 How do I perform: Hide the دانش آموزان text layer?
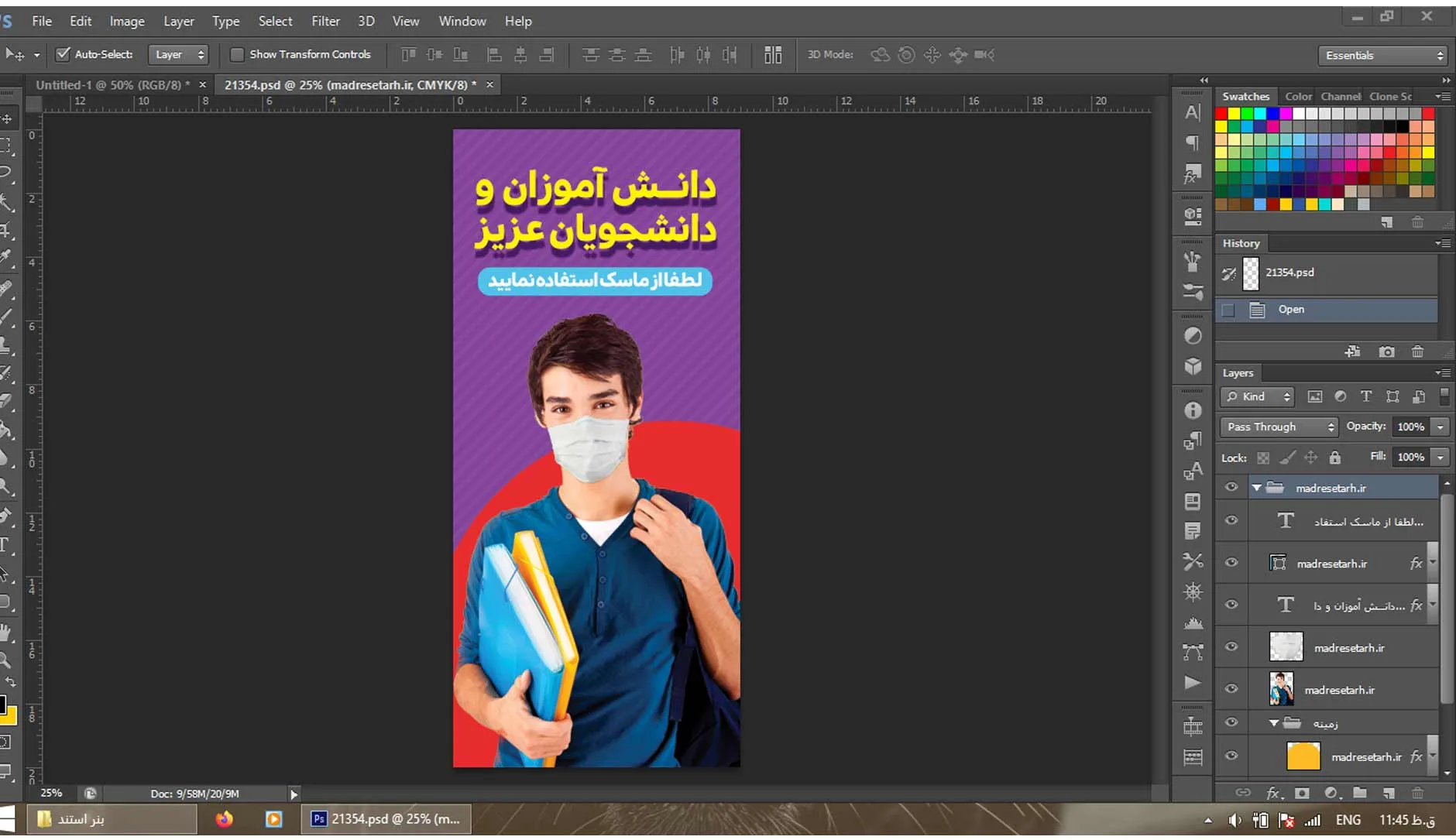click(x=1231, y=605)
